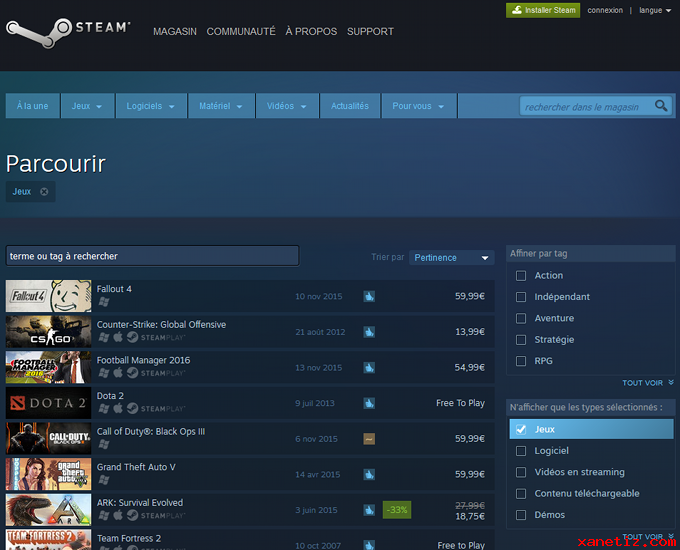Viewport: 680px width, 550px height.
Task: Open the Matériel dropdown menu
Action: (221, 106)
